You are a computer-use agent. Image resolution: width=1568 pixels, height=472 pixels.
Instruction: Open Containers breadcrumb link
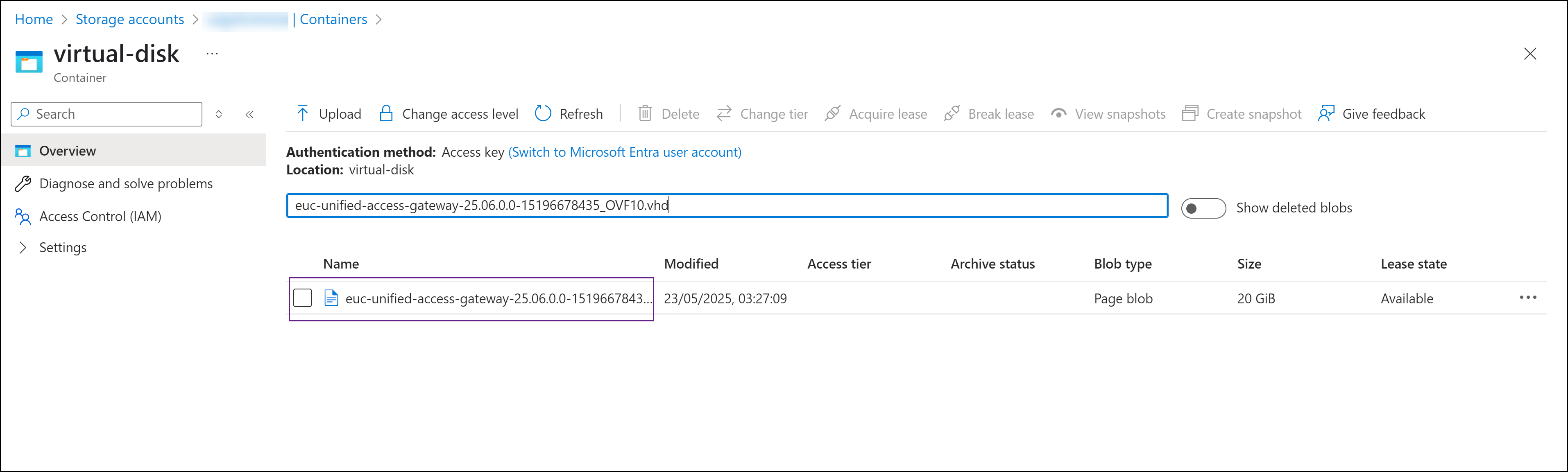tap(333, 20)
